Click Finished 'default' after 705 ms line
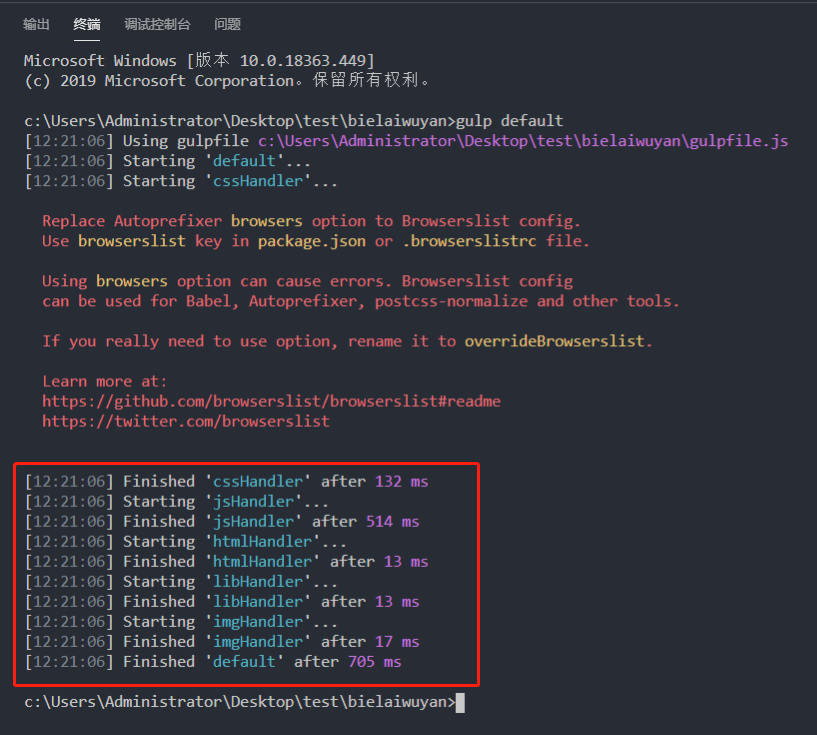Viewport: 817px width, 735px height. (x=213, y=662)
